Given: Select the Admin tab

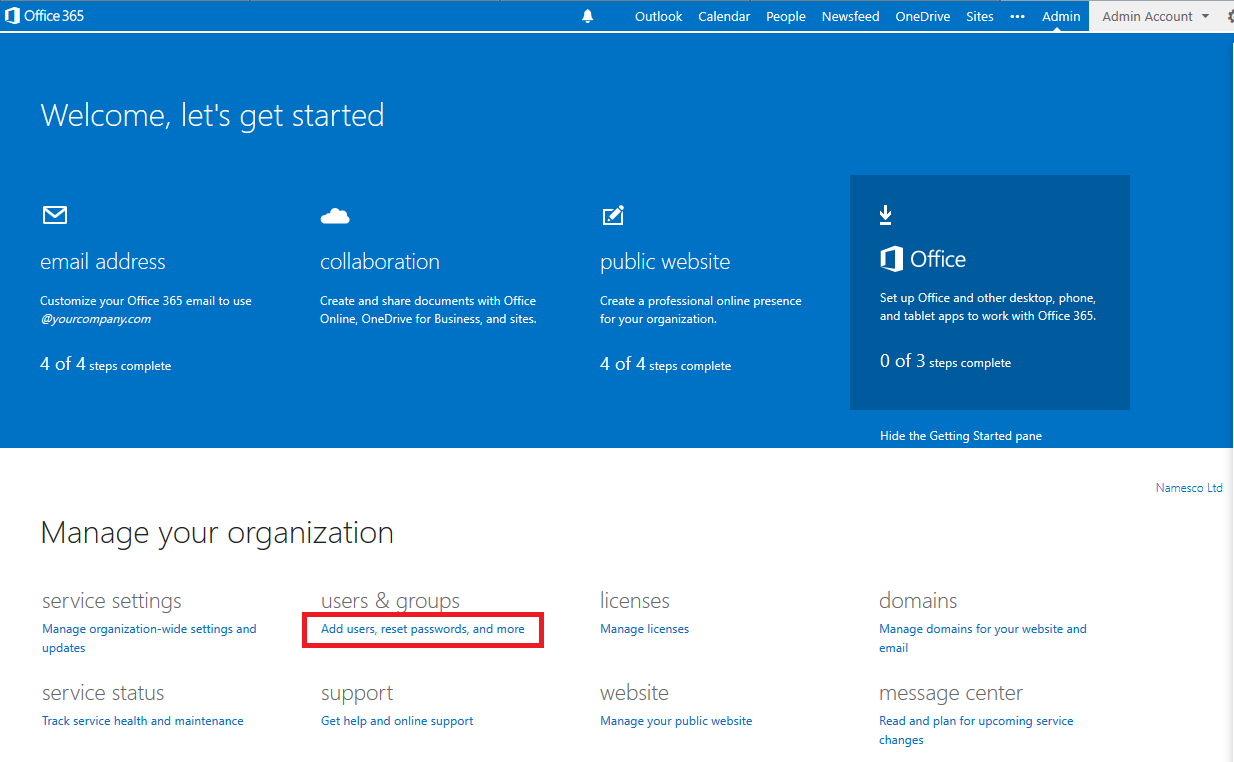Looking at the screenshot, I should tap(1061, 16).
